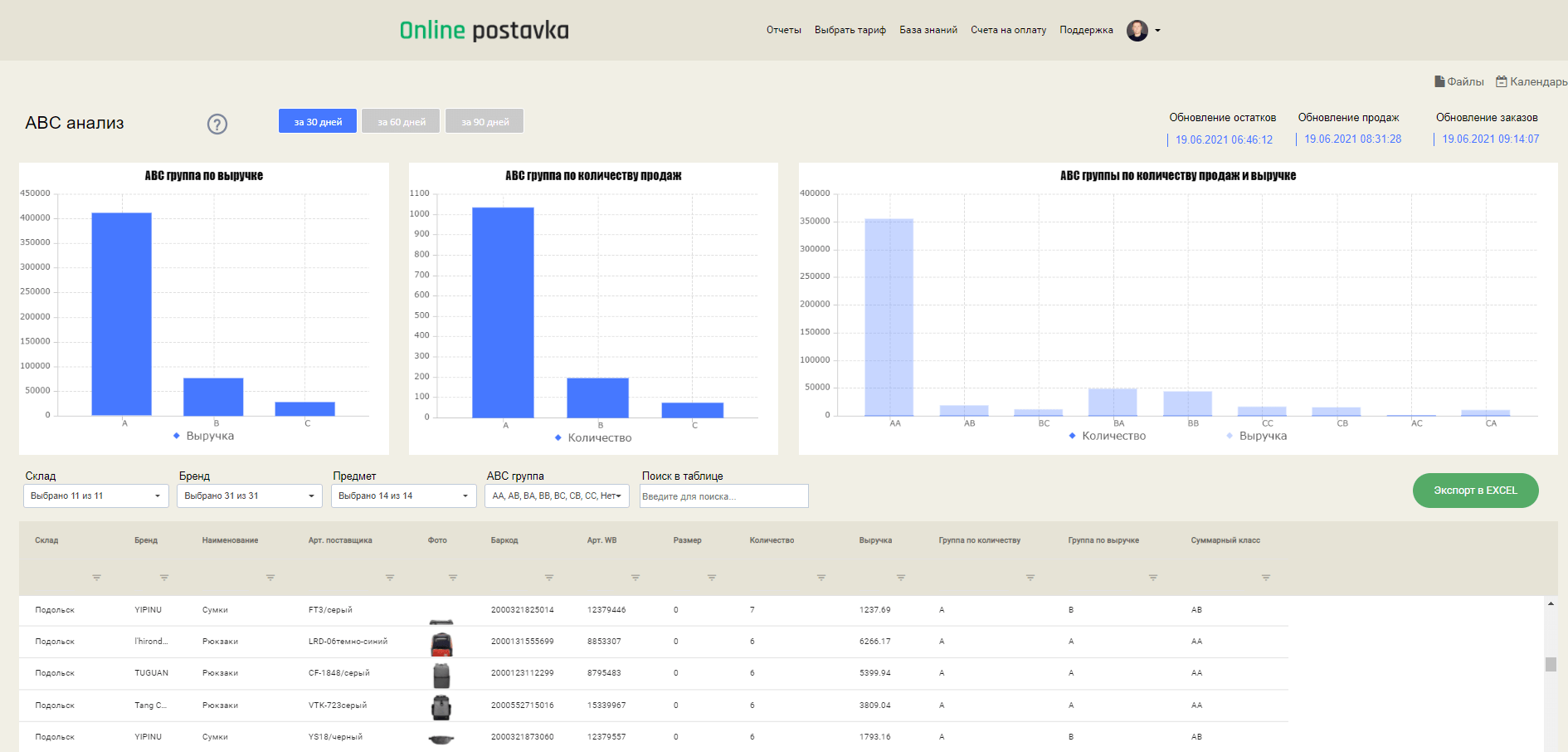
Task: Click AA bar in combined chart
Action: coord(889,317)
